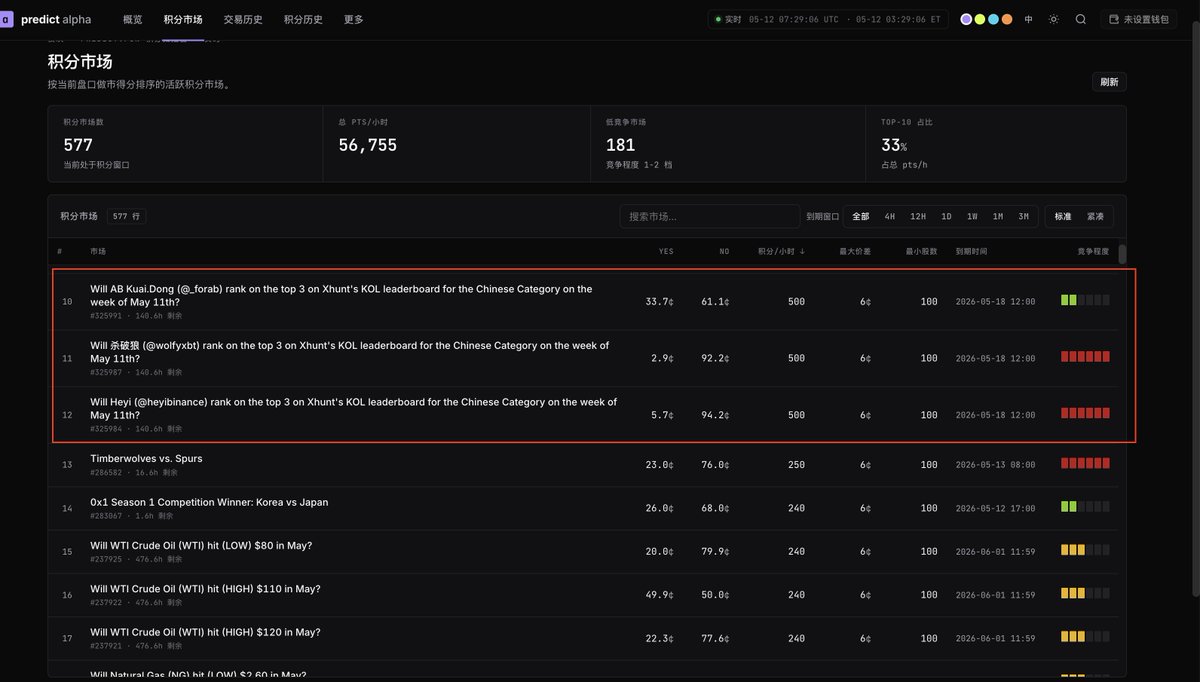Viewport: 1200px width, 682px height.
Task: Select the 1D expiry window filter
Action: (x=946, y=216)
